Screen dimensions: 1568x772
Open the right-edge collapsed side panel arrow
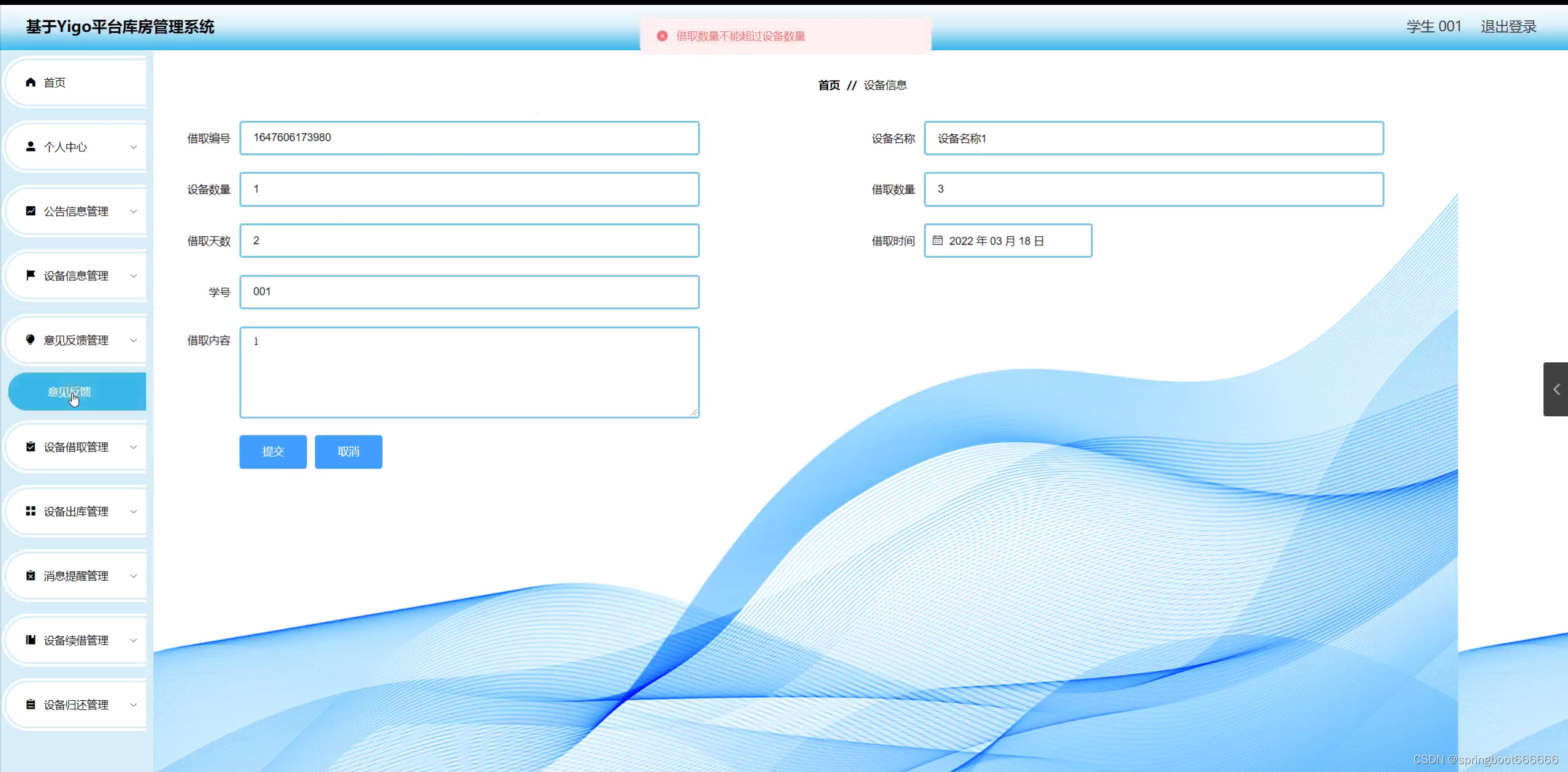1556,389
